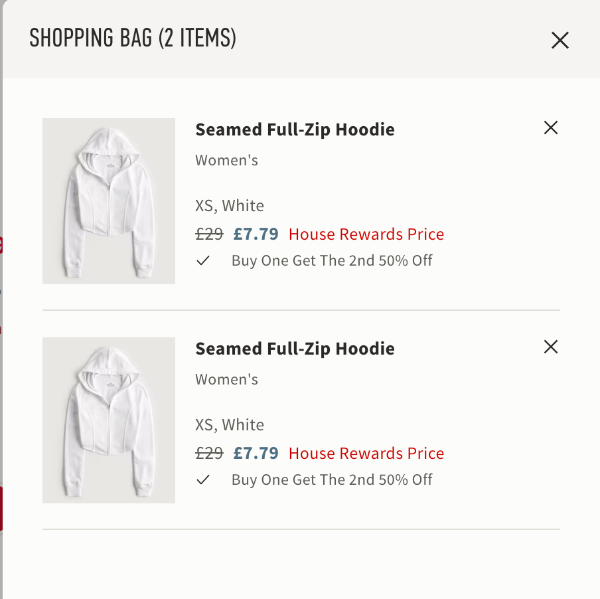Image resolution: width=600 pixels, height=599 pixels.
Task: Click the second item's House Rewards Price label
Action: pos(366,453)
